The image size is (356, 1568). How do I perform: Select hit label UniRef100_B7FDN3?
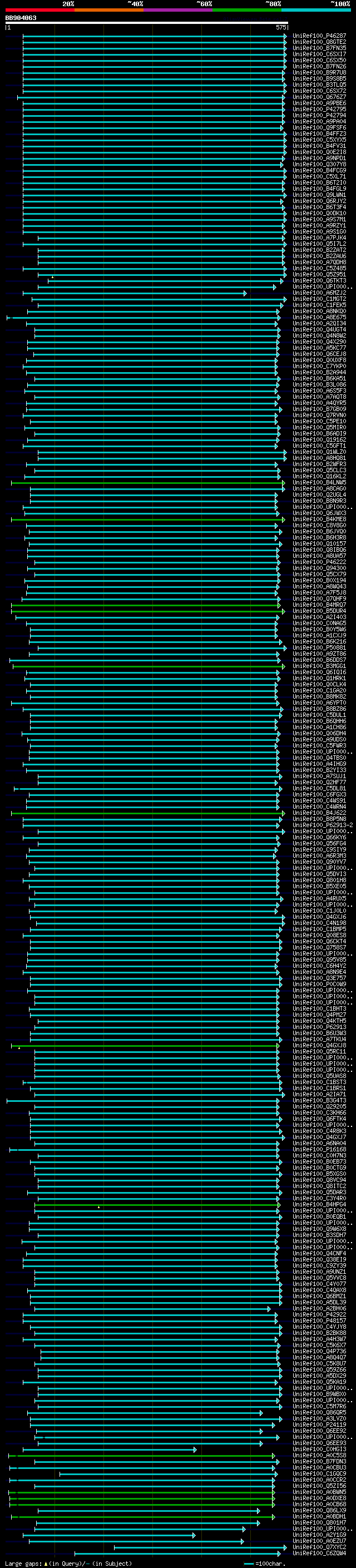pos(319,1461)
